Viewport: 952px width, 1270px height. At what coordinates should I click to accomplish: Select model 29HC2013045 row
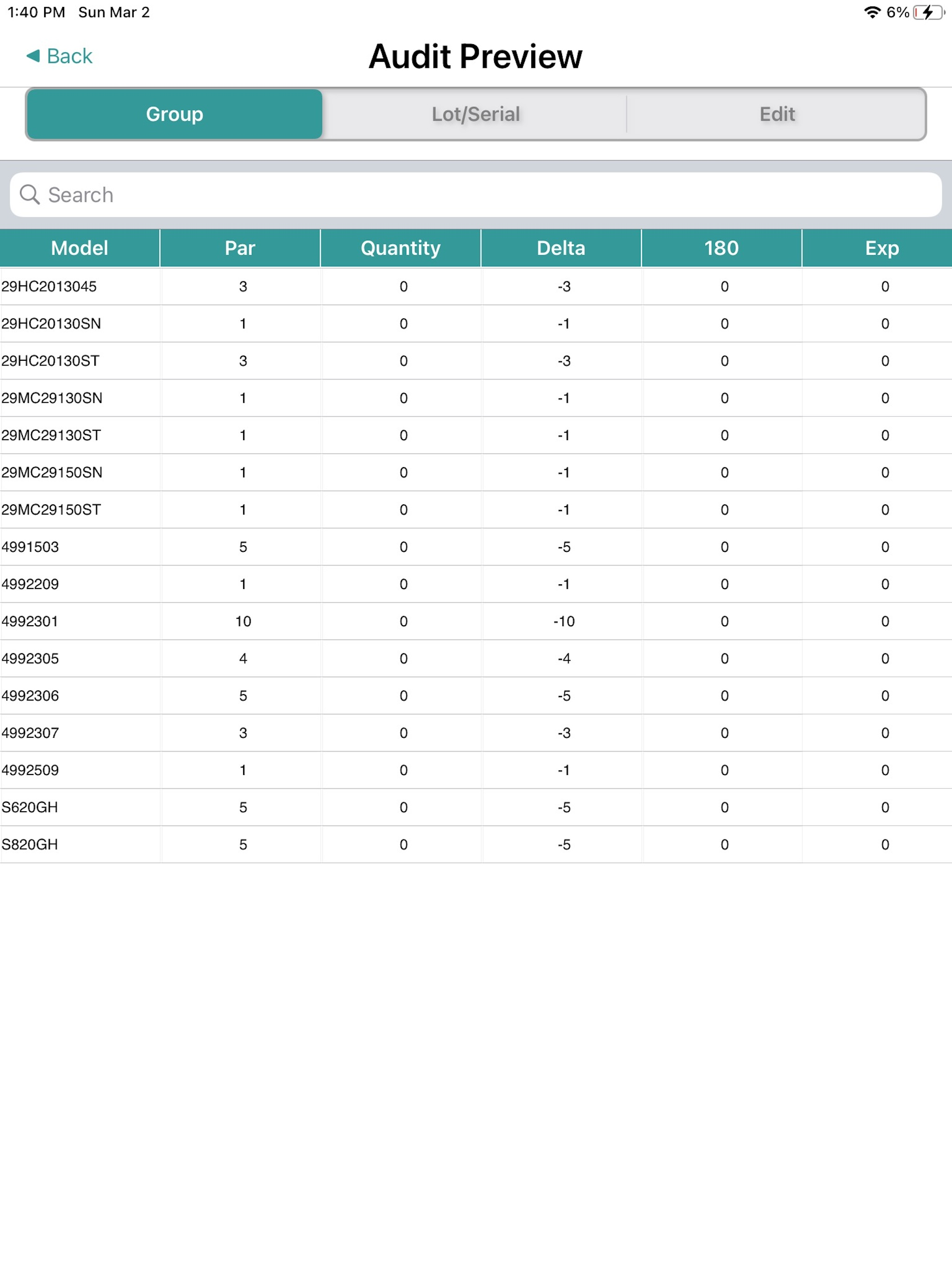click(476, 286)
